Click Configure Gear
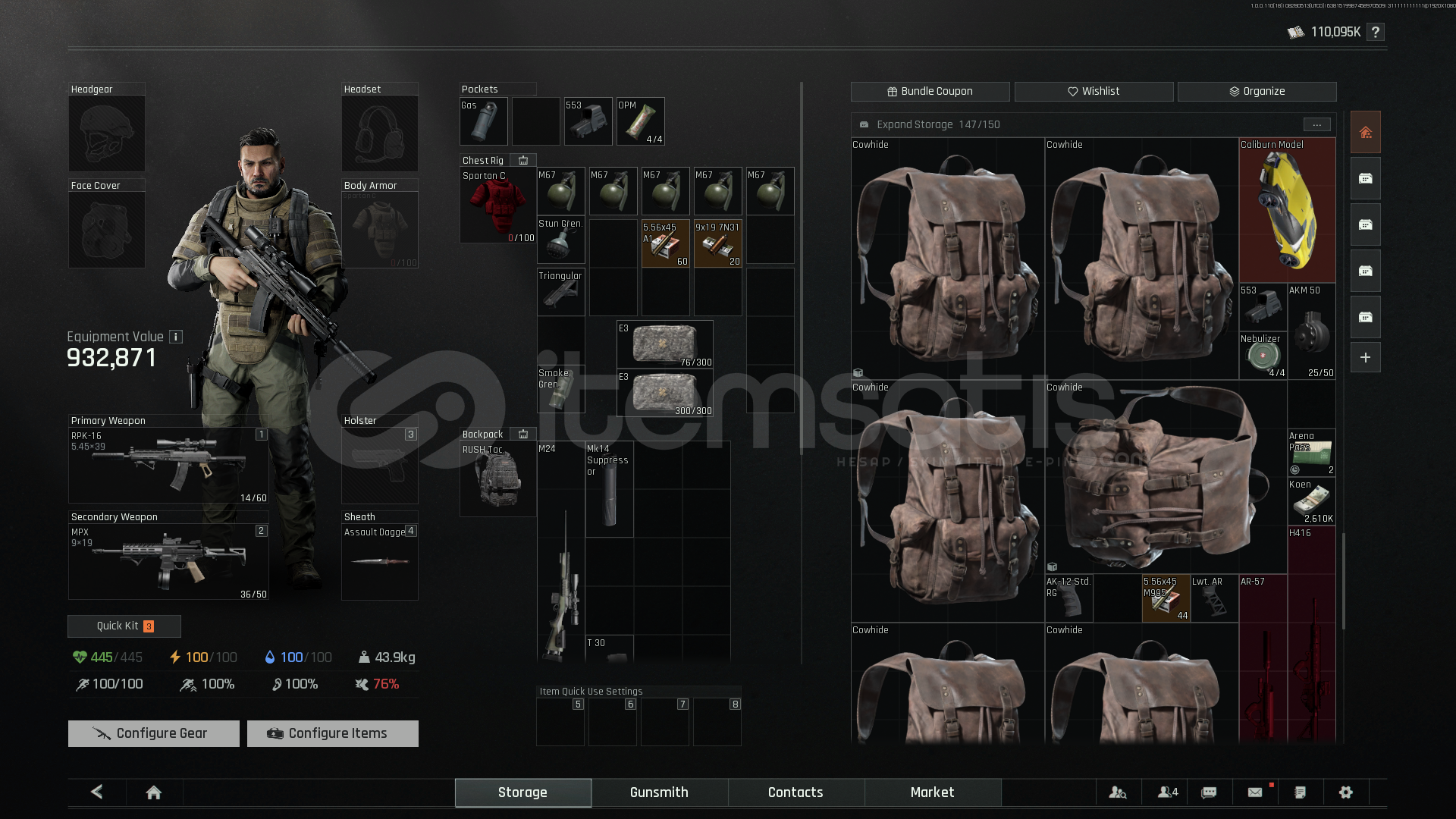This screenshot has height=819, width=1456. point(153,733)
